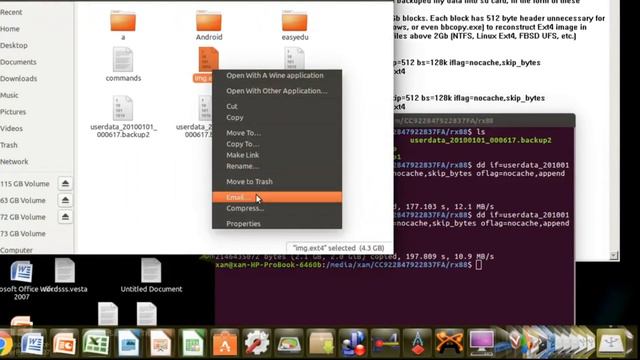This screenshot has height=360, width=640.
Task: Open LibreOffice Calc from the dock
Action: pyautogui.click(x=193, y=344)
